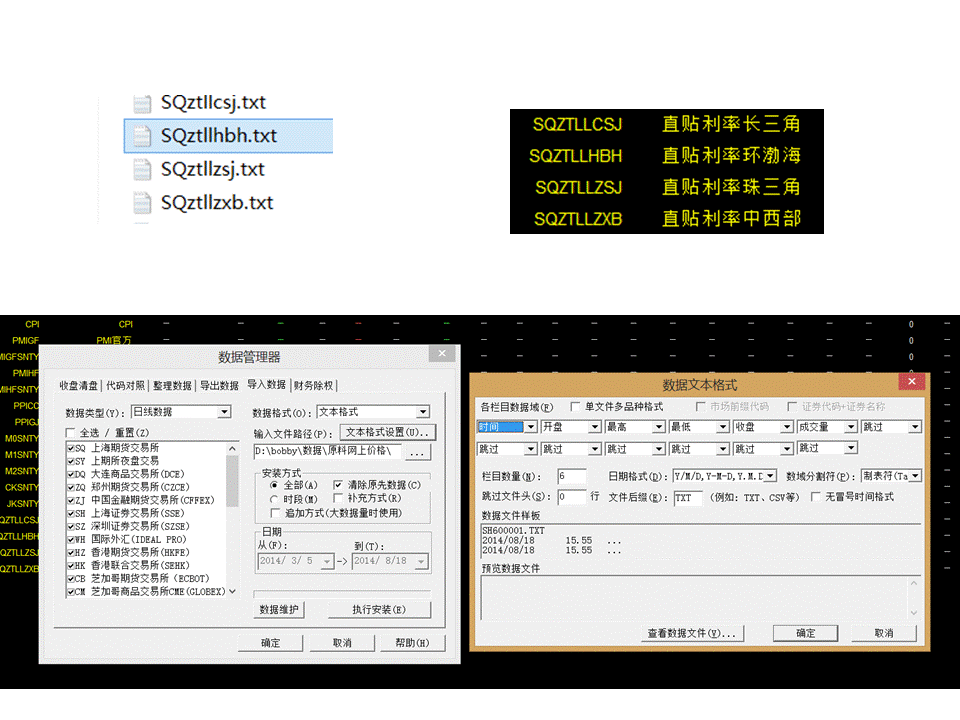Screen dimensions: 960x720
Task: Expand the 数据格式 combo box
Action: [x=423, y=412]
